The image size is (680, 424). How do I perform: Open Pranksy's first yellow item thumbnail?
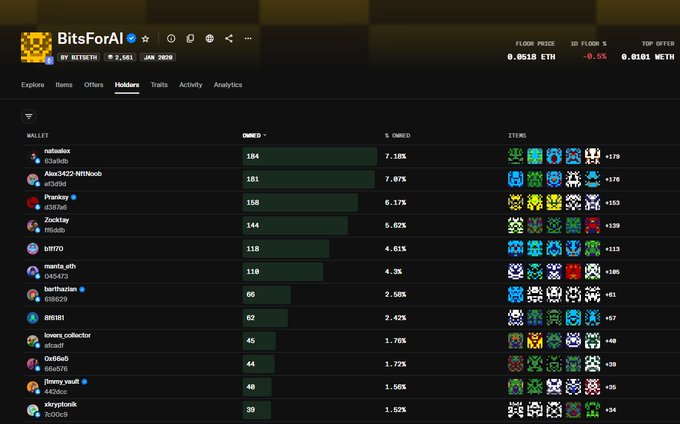coord(516,202)
